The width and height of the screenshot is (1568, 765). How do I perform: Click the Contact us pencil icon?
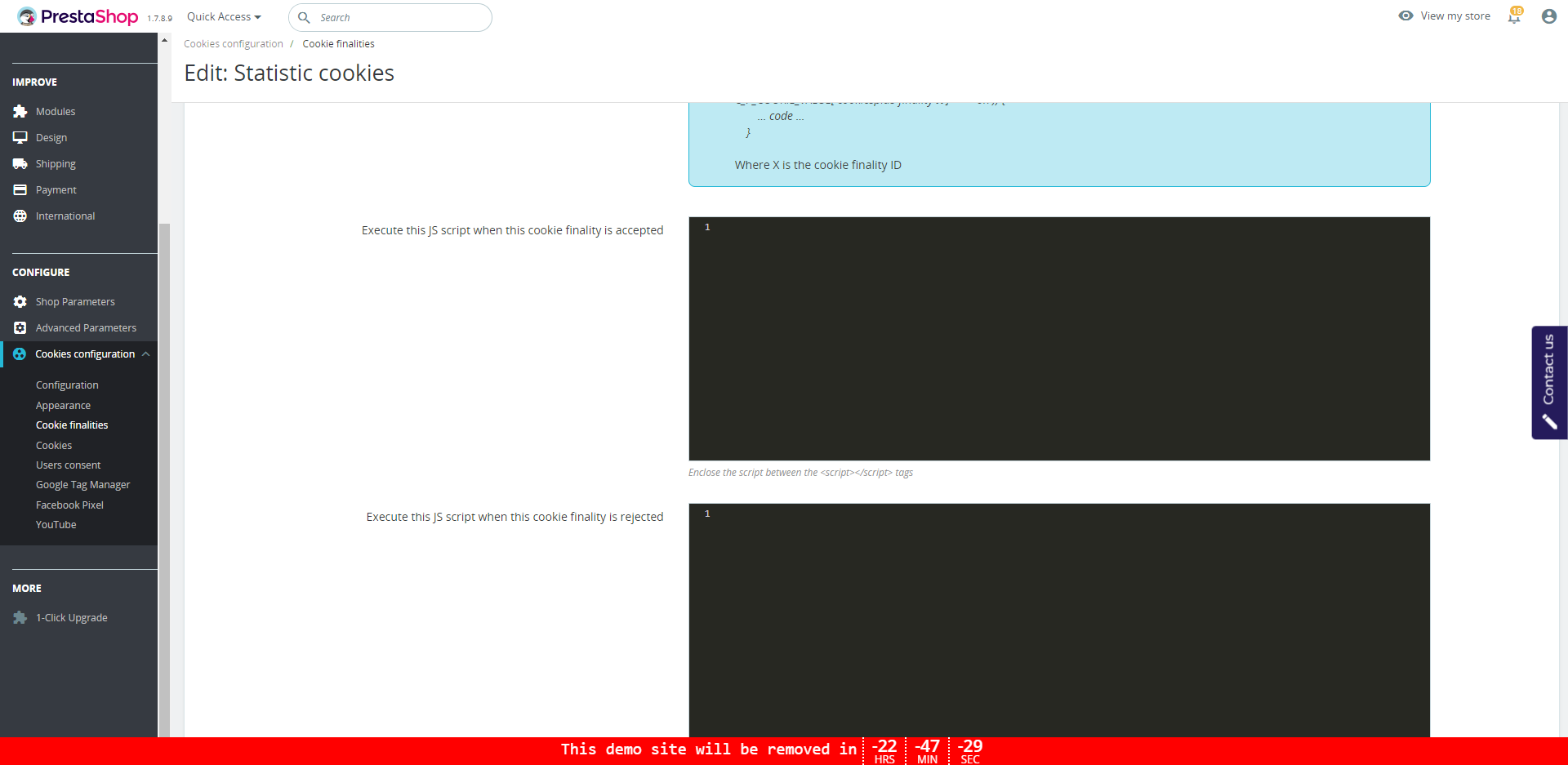click(x=1549, y=421)
